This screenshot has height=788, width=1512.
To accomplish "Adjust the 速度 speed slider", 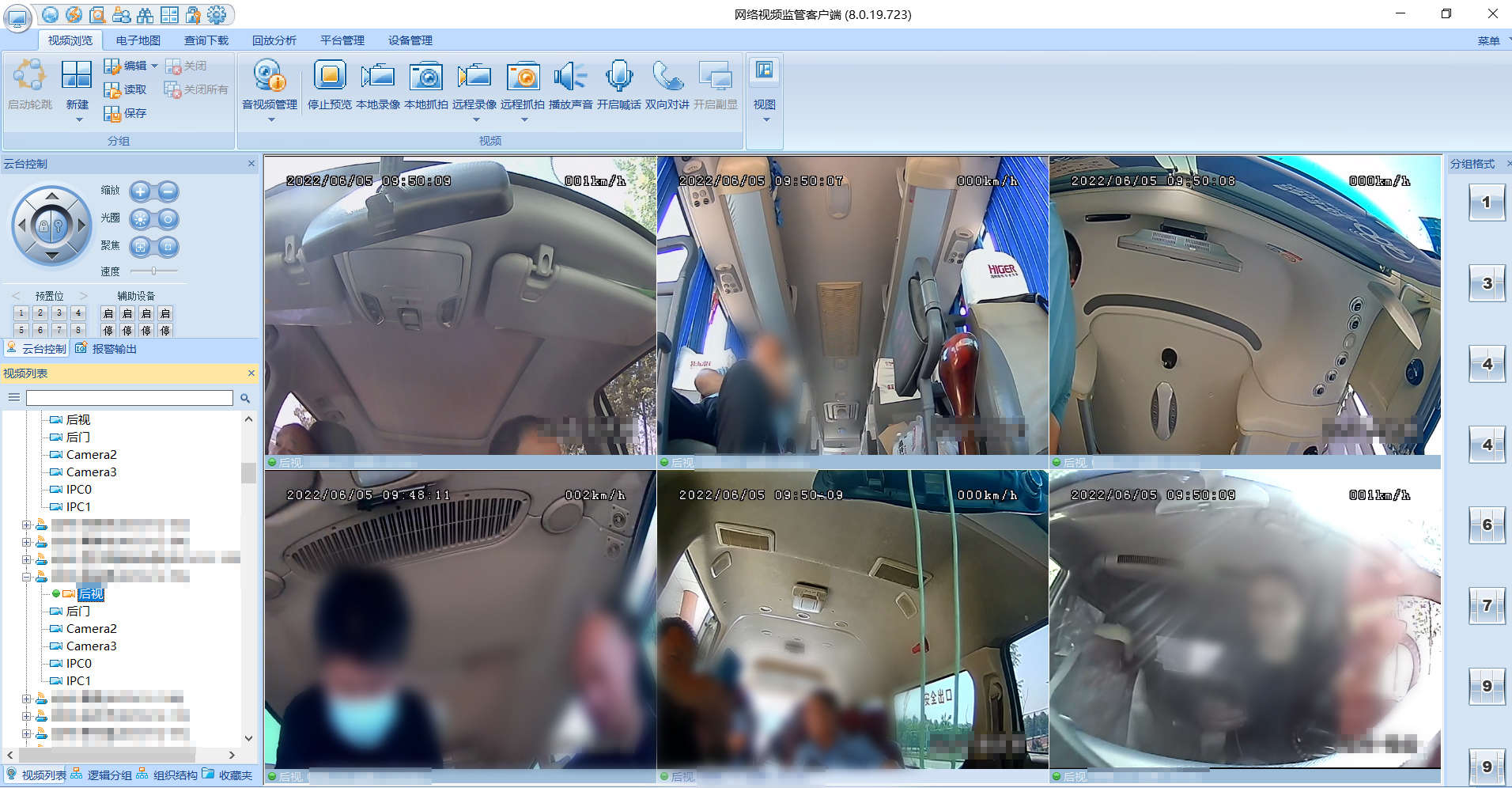I will coord(154,271).
